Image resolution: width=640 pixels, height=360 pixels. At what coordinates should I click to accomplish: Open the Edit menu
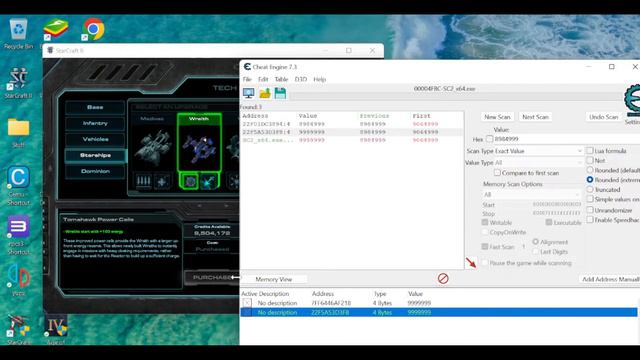click(263, 79)
